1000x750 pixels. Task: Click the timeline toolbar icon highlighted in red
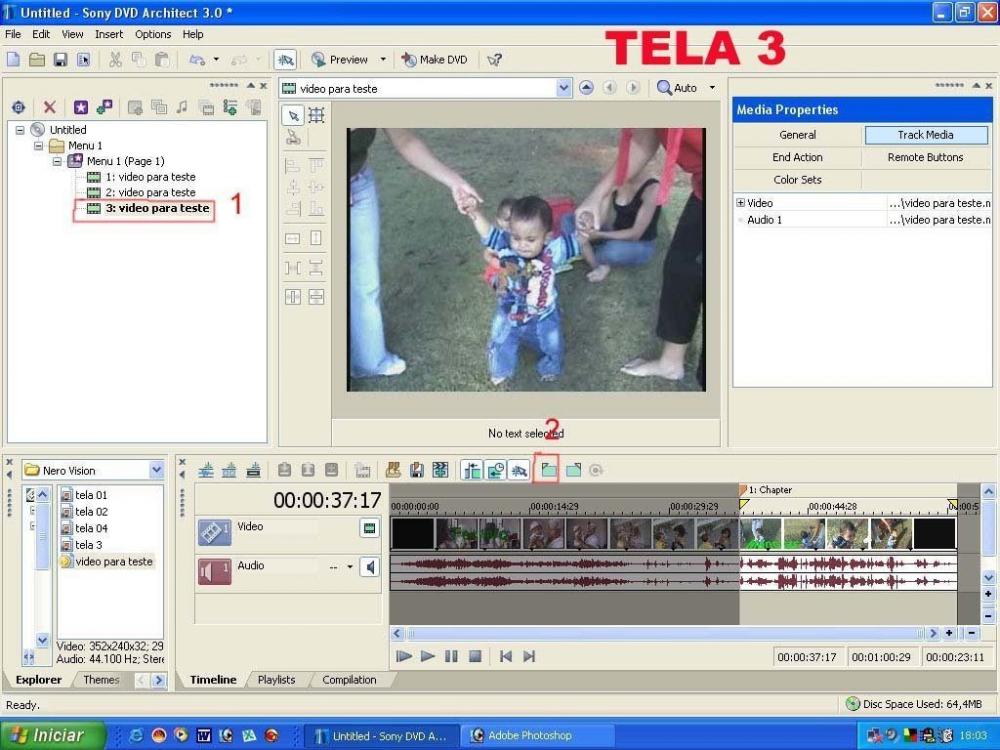547,469
